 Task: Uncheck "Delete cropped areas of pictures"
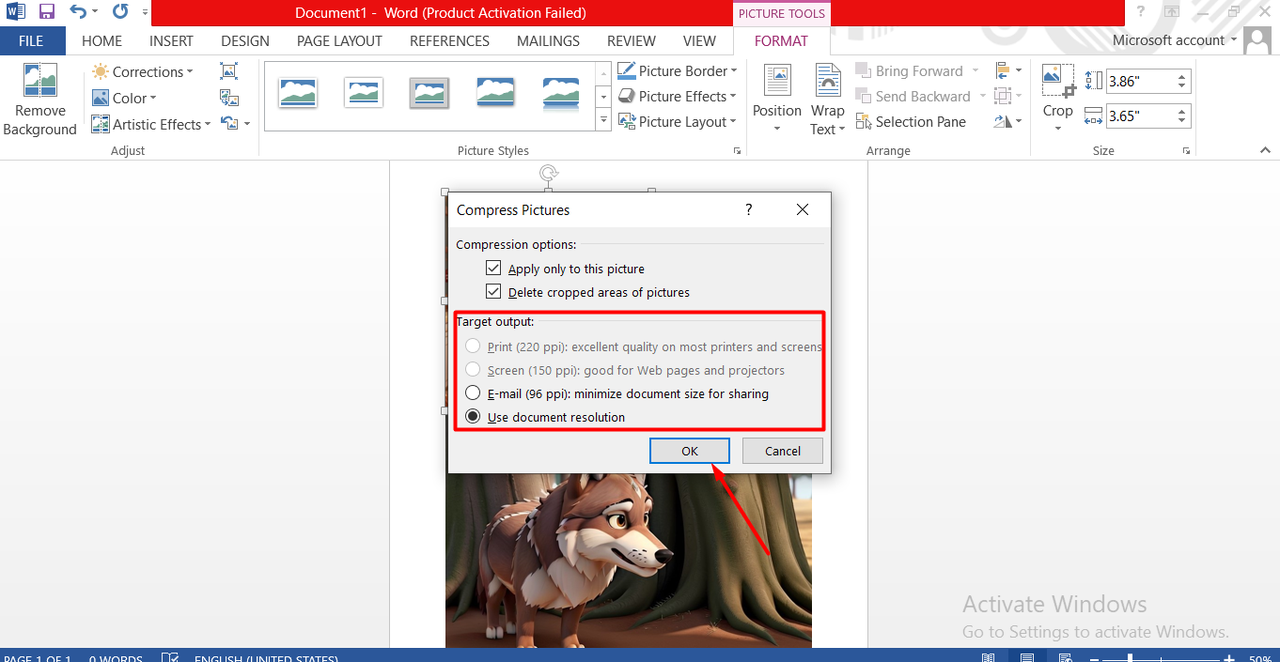(493, 292)
